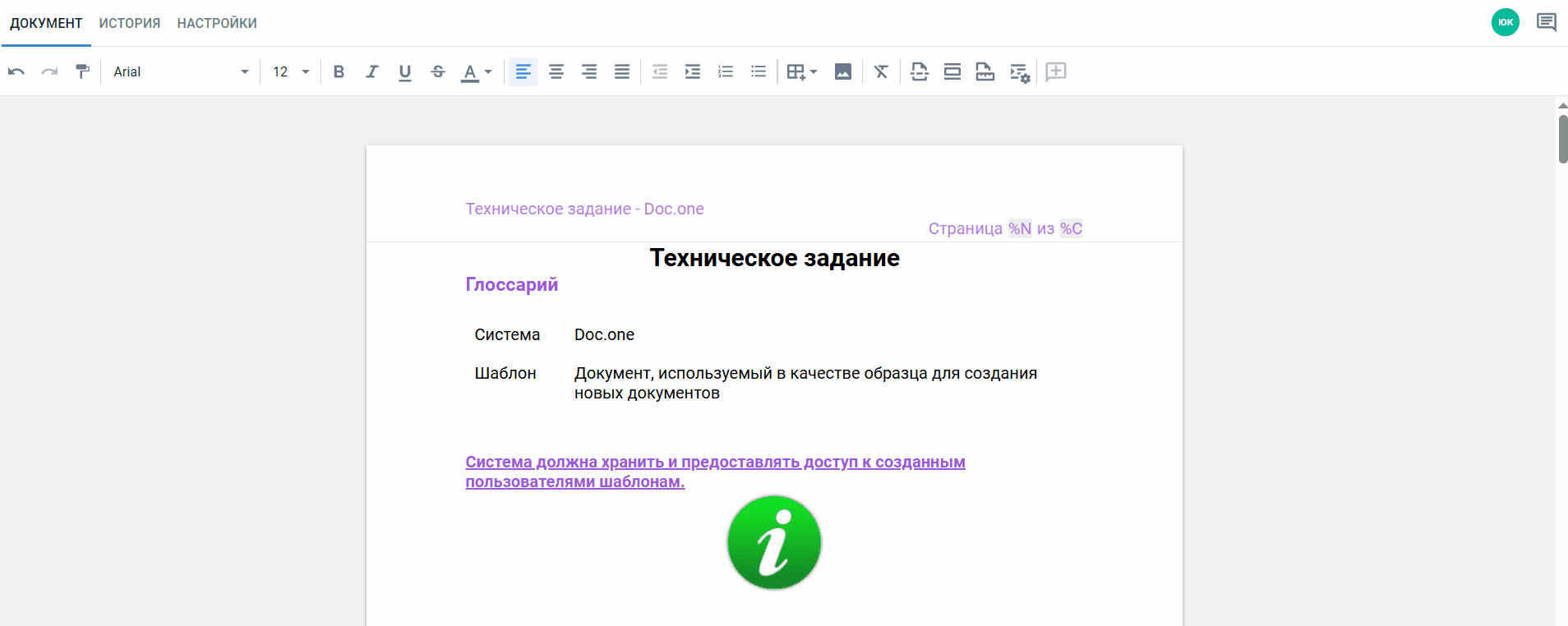Open the Arial font family dropdown

pyautogui.click(x=181, y=71)
